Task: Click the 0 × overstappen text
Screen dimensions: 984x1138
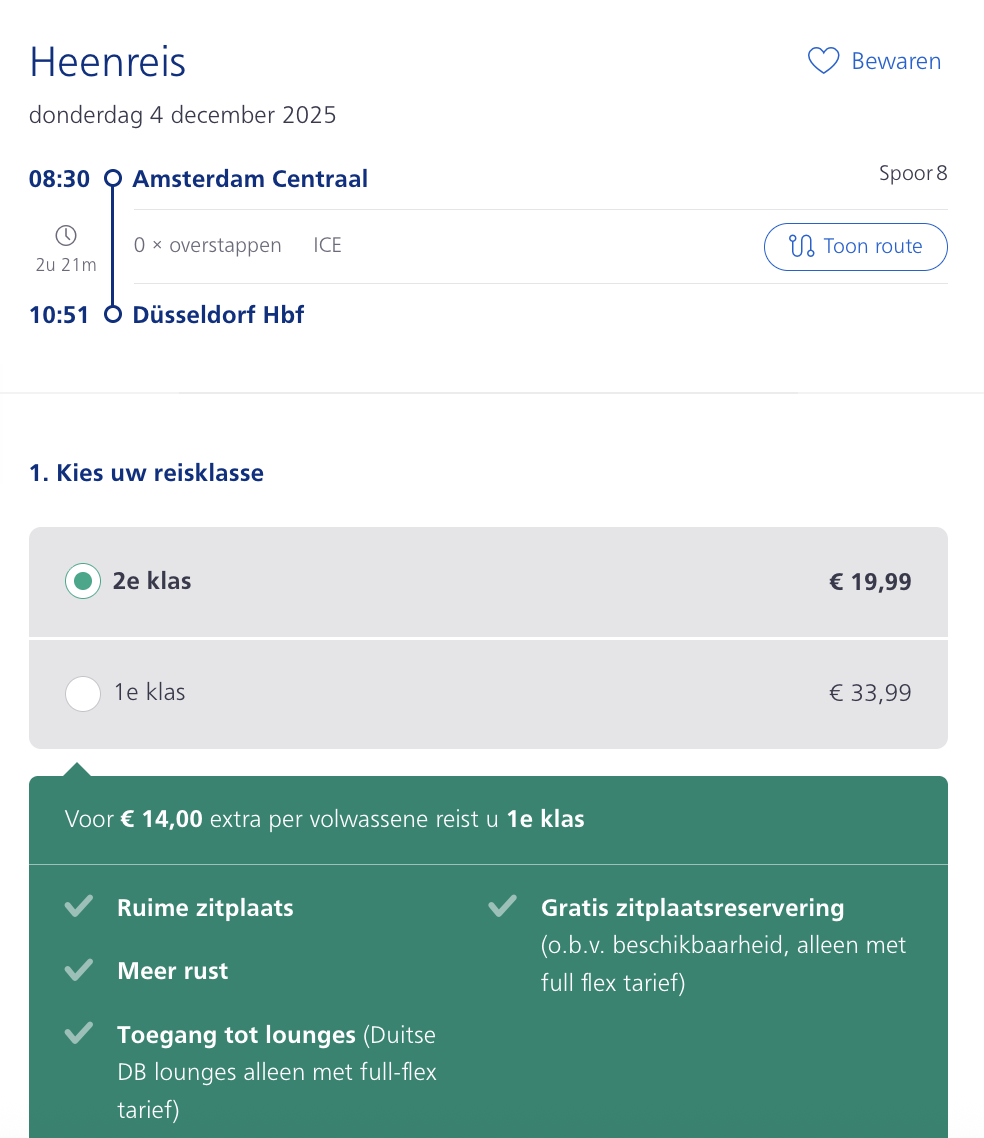Action: tap(208, 246)
